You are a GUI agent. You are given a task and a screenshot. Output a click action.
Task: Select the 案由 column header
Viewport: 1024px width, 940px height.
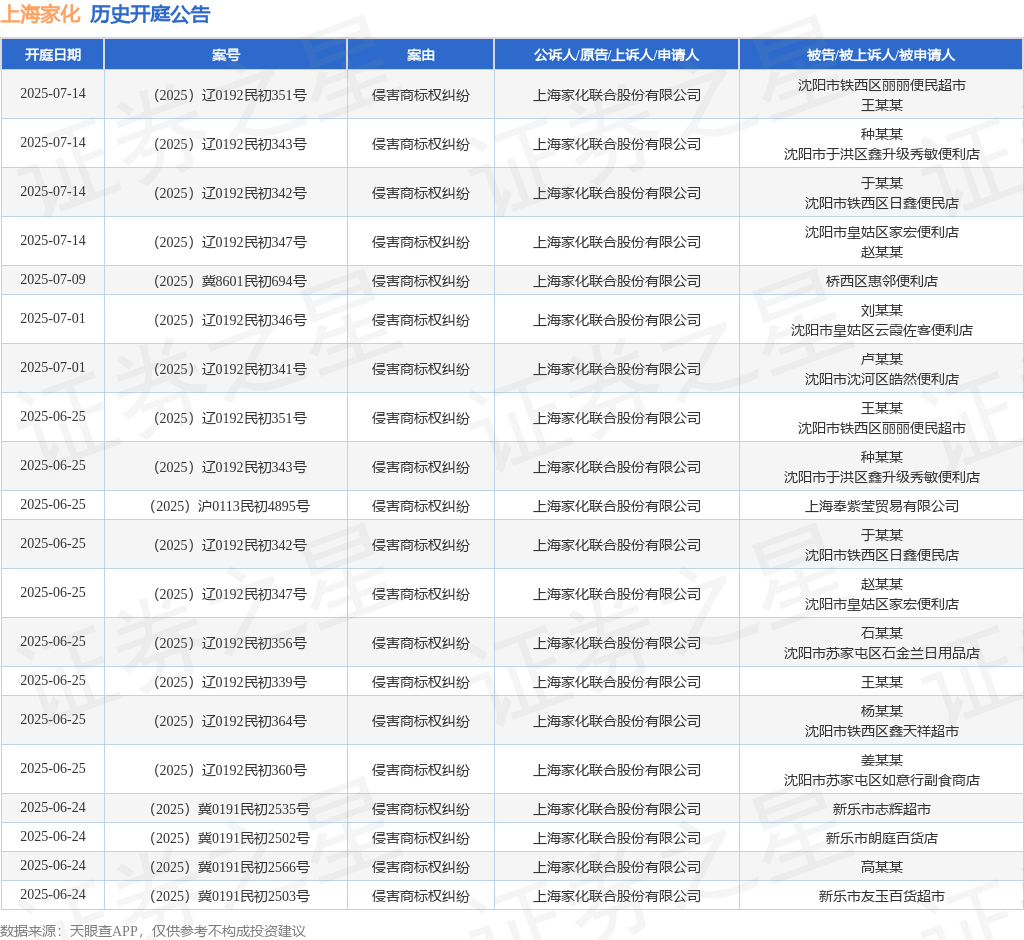click(x=421, y=55)
